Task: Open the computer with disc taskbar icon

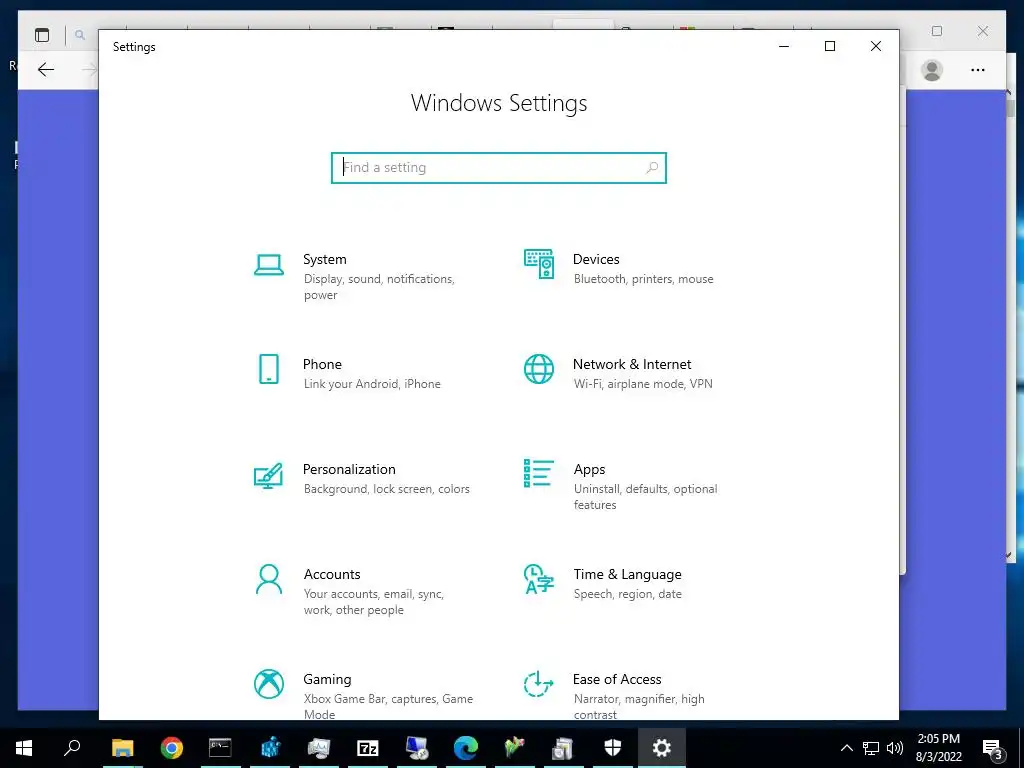Action: [x=417, y=748]
